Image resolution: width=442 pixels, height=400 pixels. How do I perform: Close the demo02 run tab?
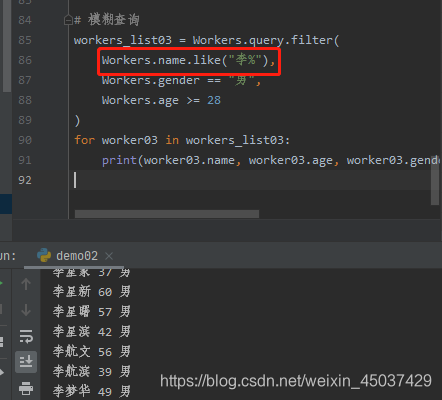109,256
